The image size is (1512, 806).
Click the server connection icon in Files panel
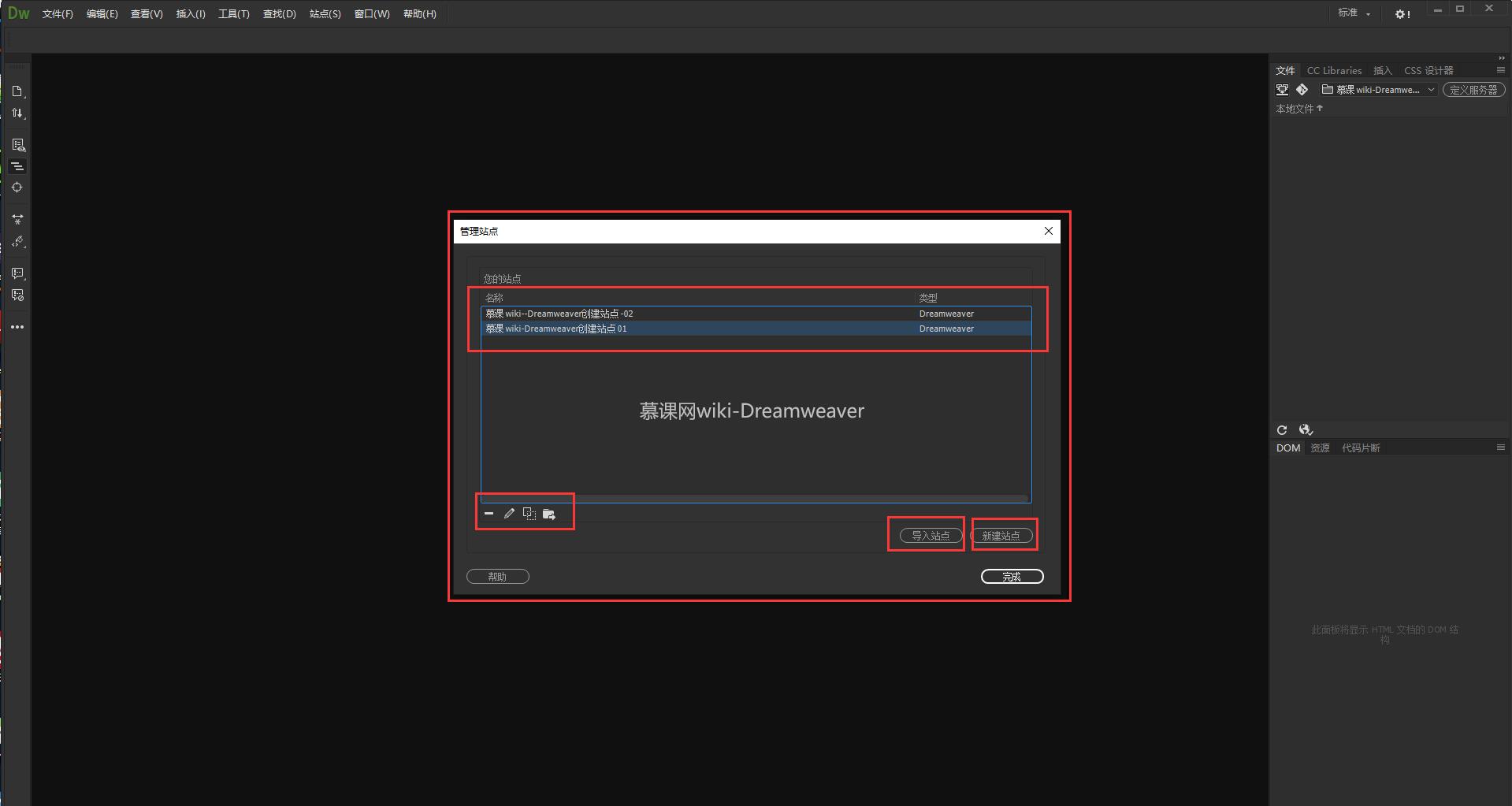(x=1283, y=90)
